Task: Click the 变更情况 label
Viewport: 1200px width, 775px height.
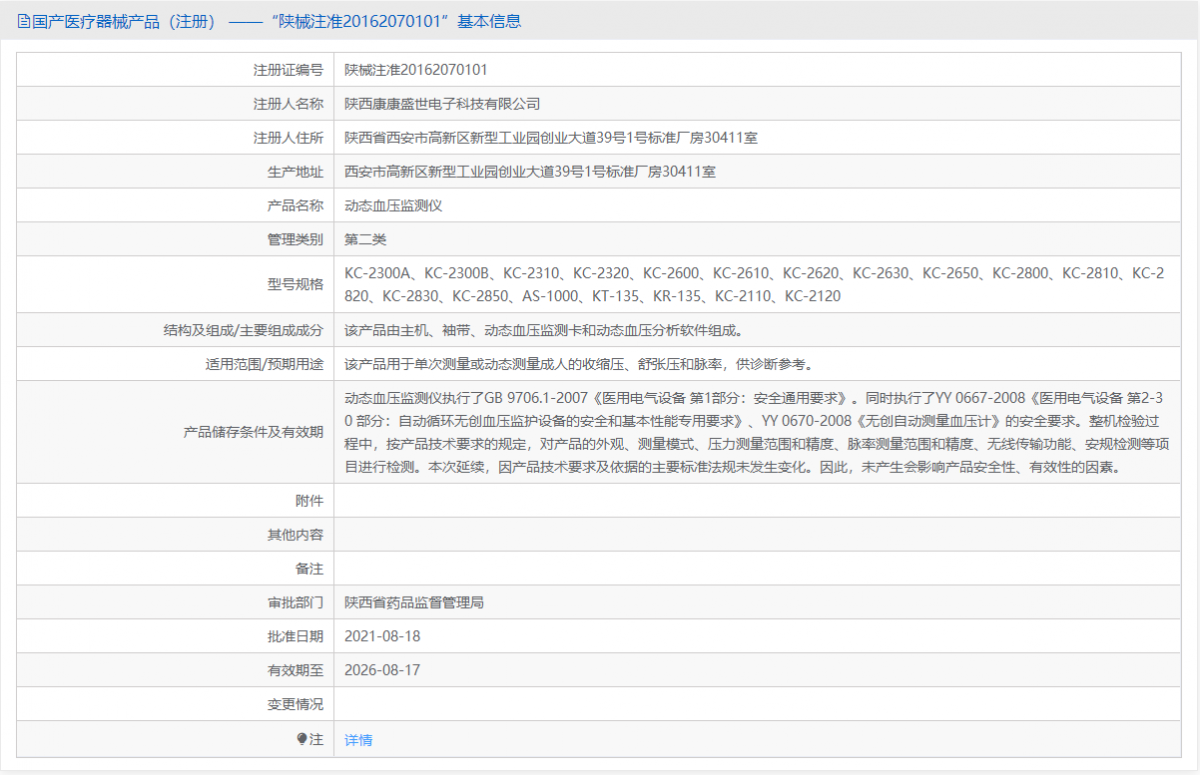Action: pyautogui.click(x=295, y=704)
